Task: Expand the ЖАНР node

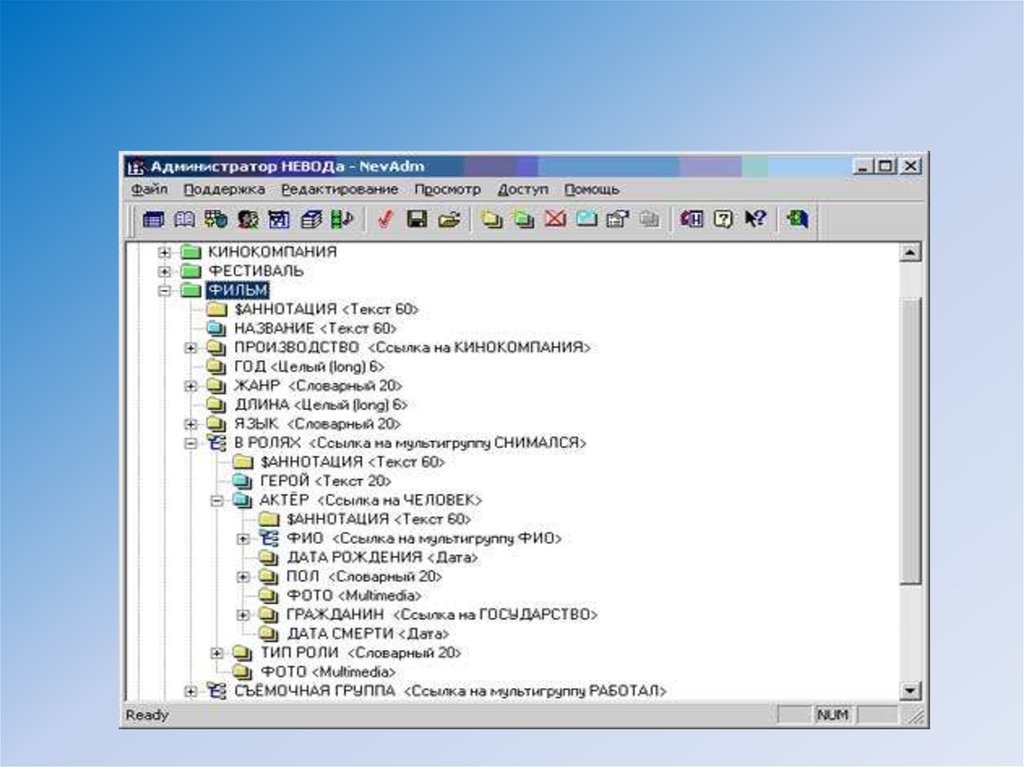Action: (x=190, y=386)
